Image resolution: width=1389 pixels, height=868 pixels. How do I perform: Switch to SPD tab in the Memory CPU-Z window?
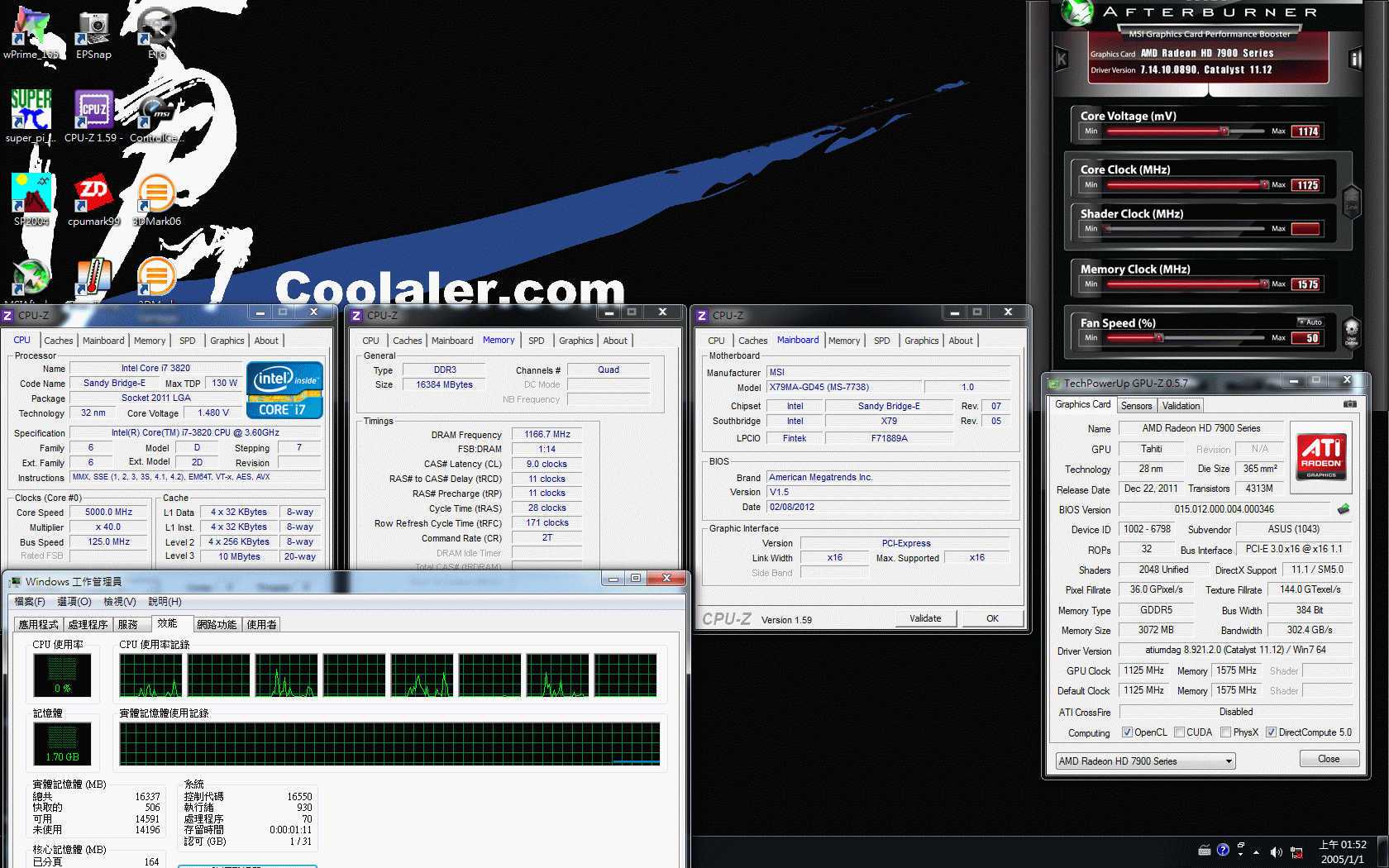[537, 341]
